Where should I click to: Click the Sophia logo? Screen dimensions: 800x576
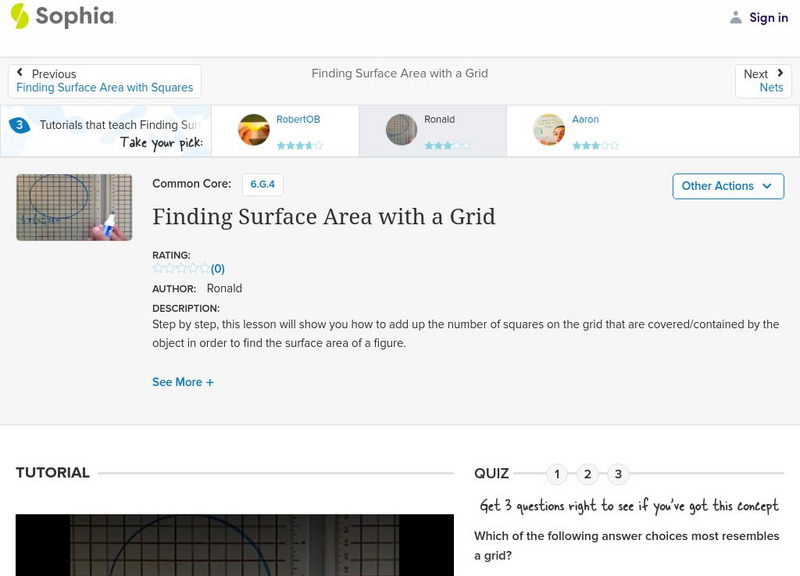click(x=60, y=16)
